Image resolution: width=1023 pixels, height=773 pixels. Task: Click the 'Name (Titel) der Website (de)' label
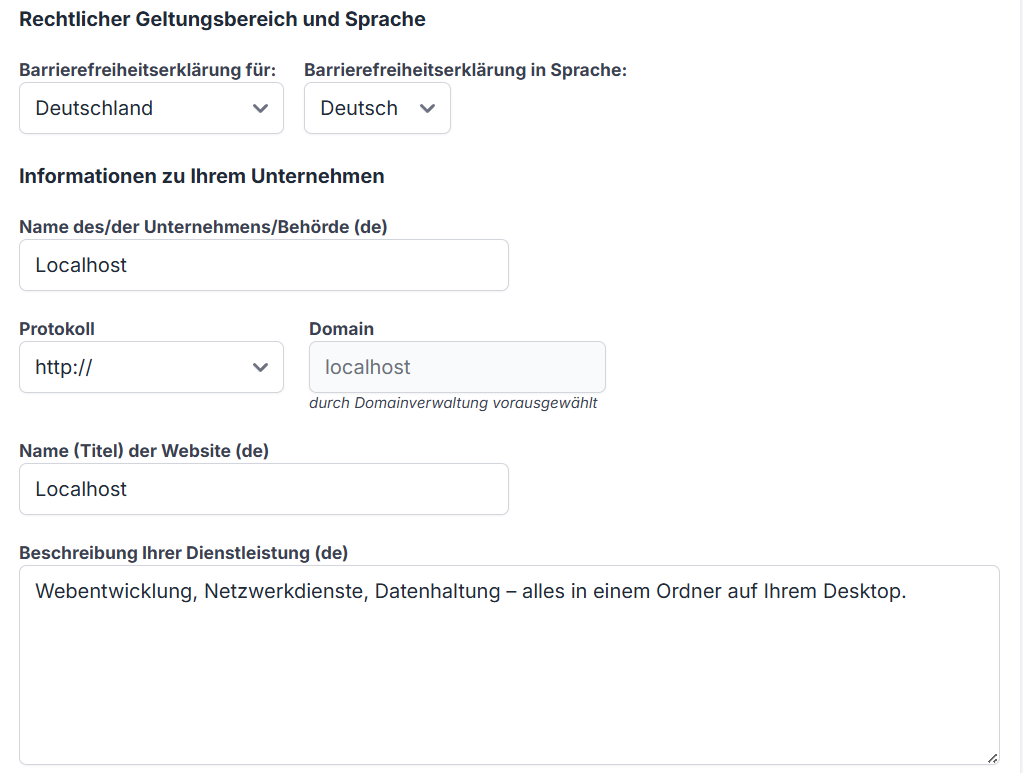(x=144, y=451)
